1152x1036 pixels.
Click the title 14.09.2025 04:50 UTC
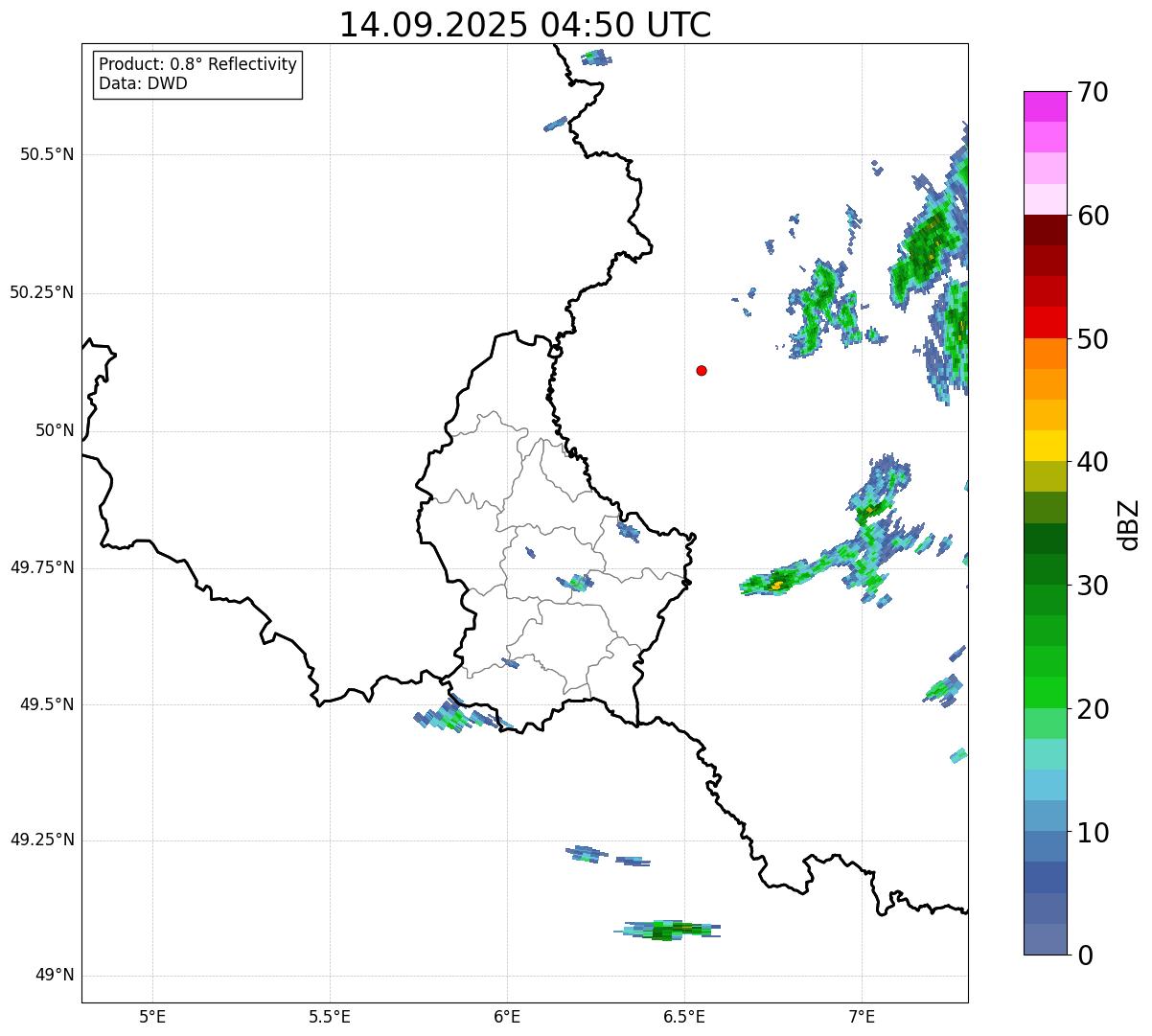tap(525, 25)
